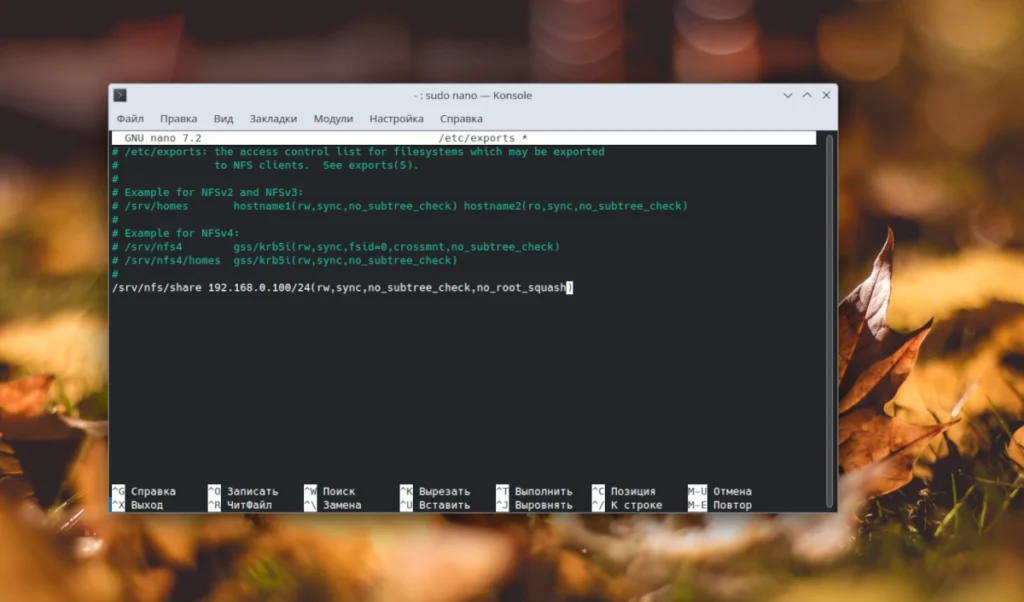Viewport: 1024px width, 602px height.
Task: Click the ^\ Замена shortcut
Action: [332, 505]
